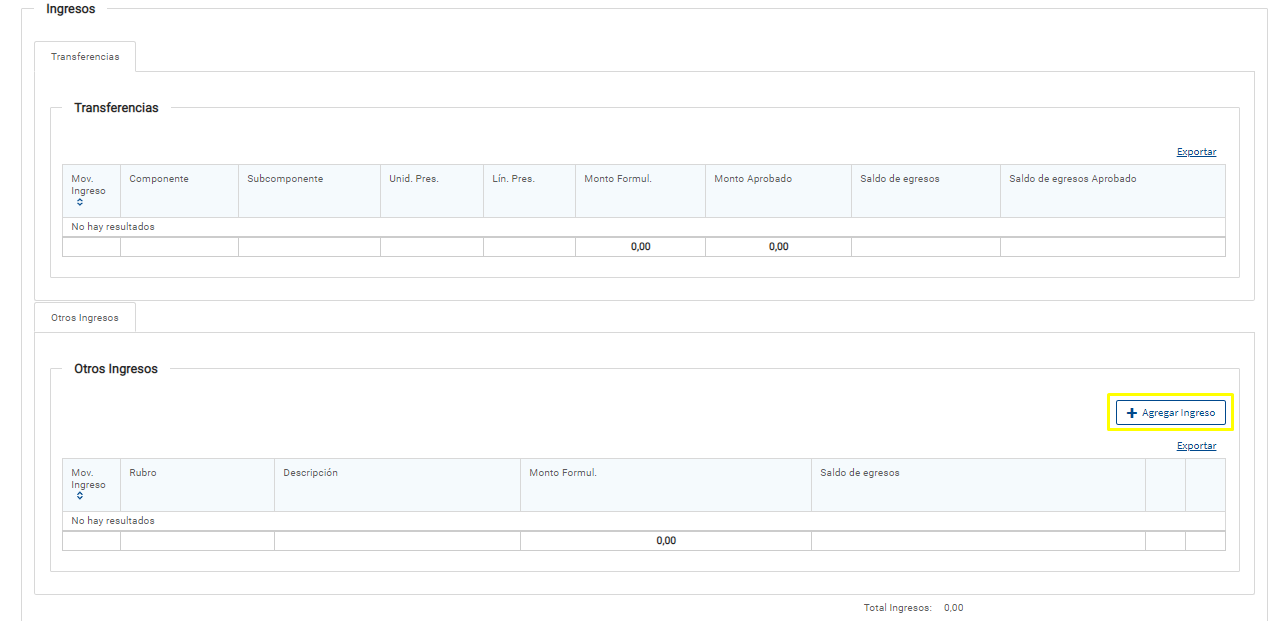Click the Descripción column header
The height and width of the screenshot is (621, 1277).
pyautogui.click(x=310, y=473)
